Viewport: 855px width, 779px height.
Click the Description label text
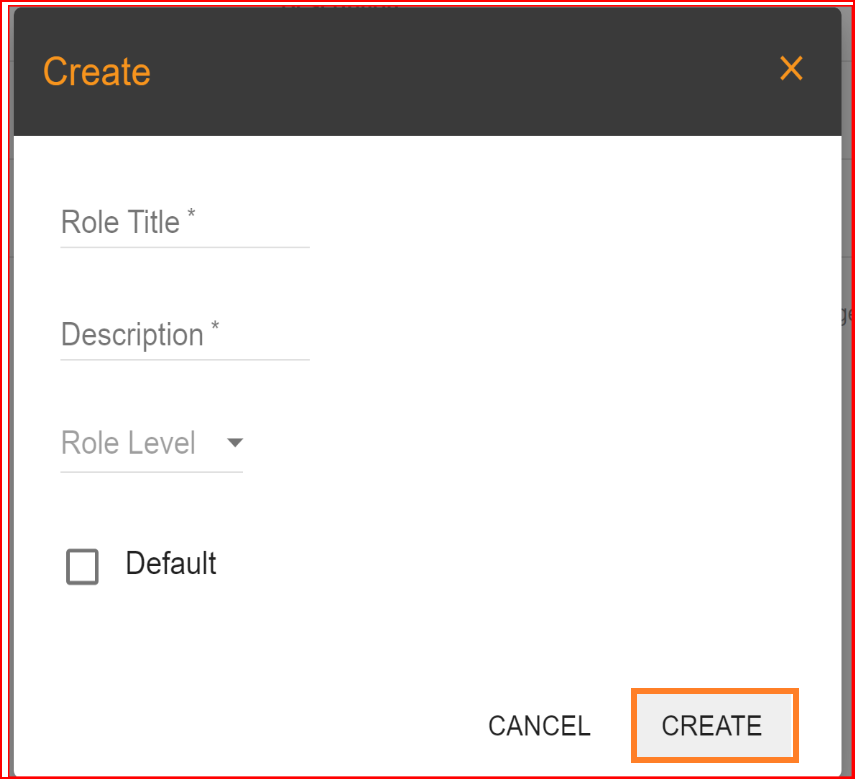pos(132,335)
